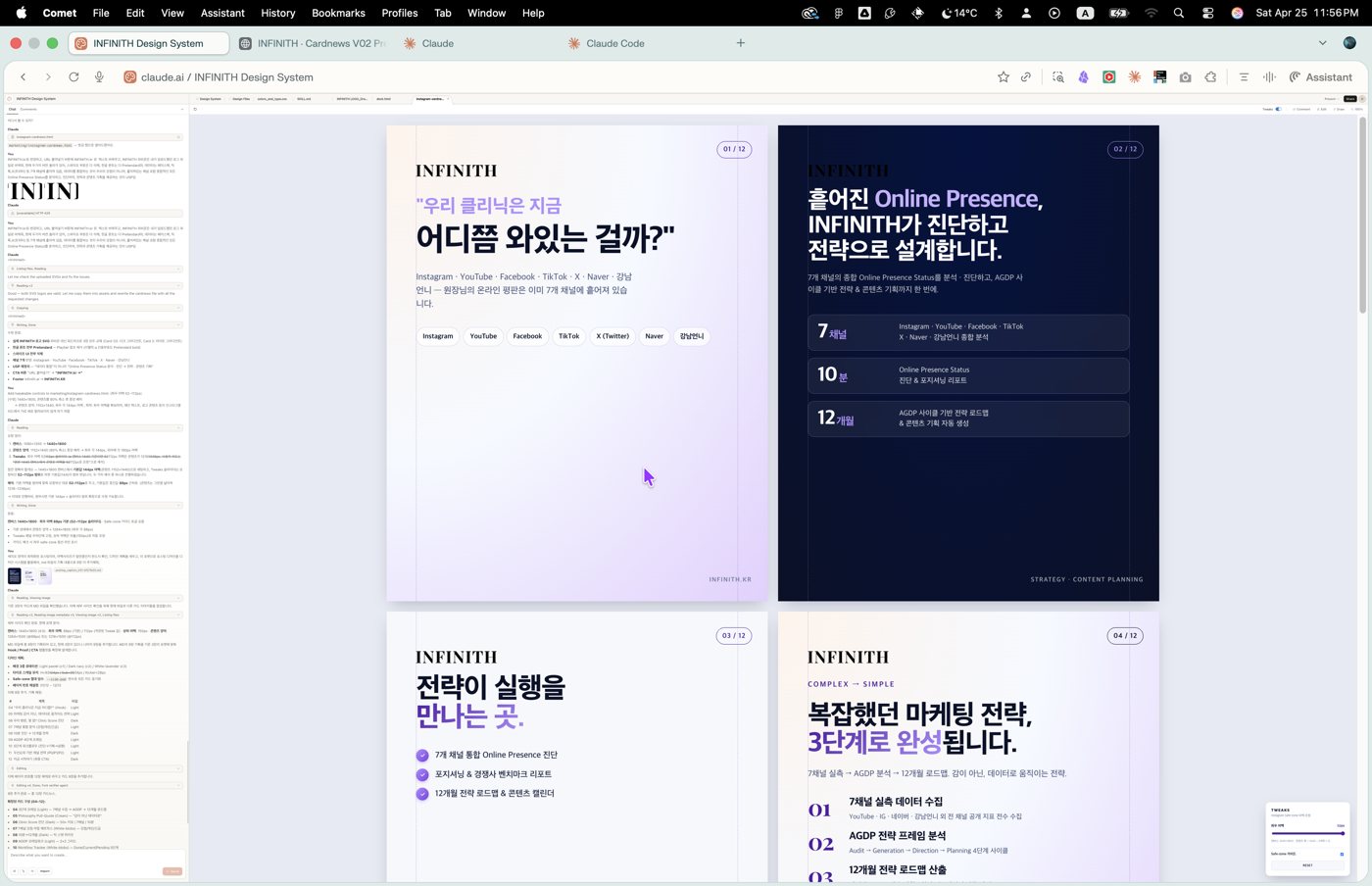Select the colors_and_type.css file tab
Image resolution: width=1372 pixels, height=886 pixels.
click(271, 99)
